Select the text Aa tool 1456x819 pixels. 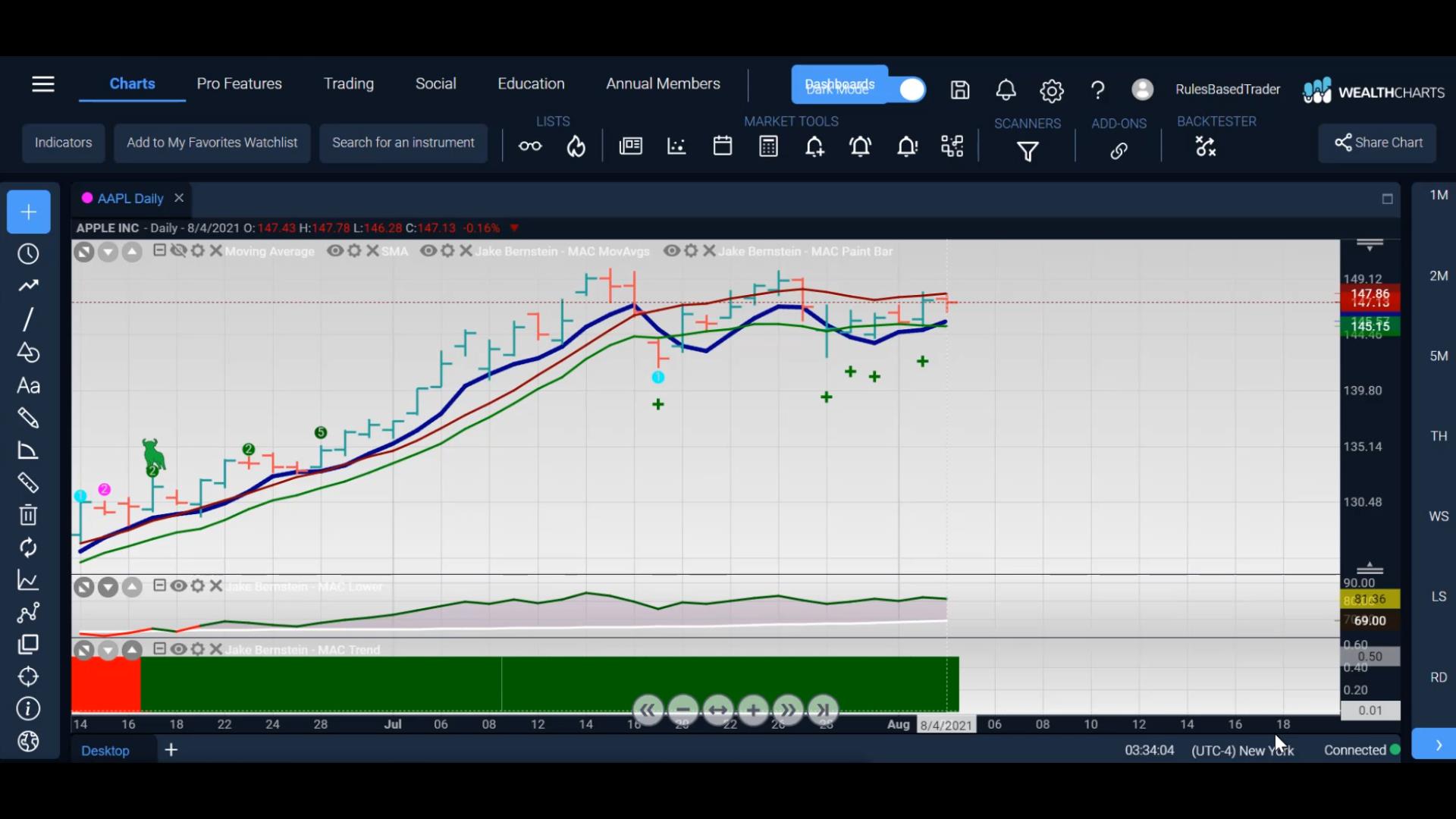point(28,386)
